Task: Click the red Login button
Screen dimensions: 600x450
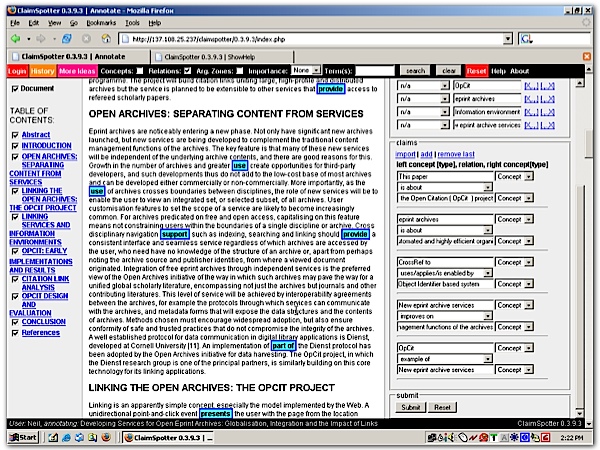Action: [x=17, y=71]
